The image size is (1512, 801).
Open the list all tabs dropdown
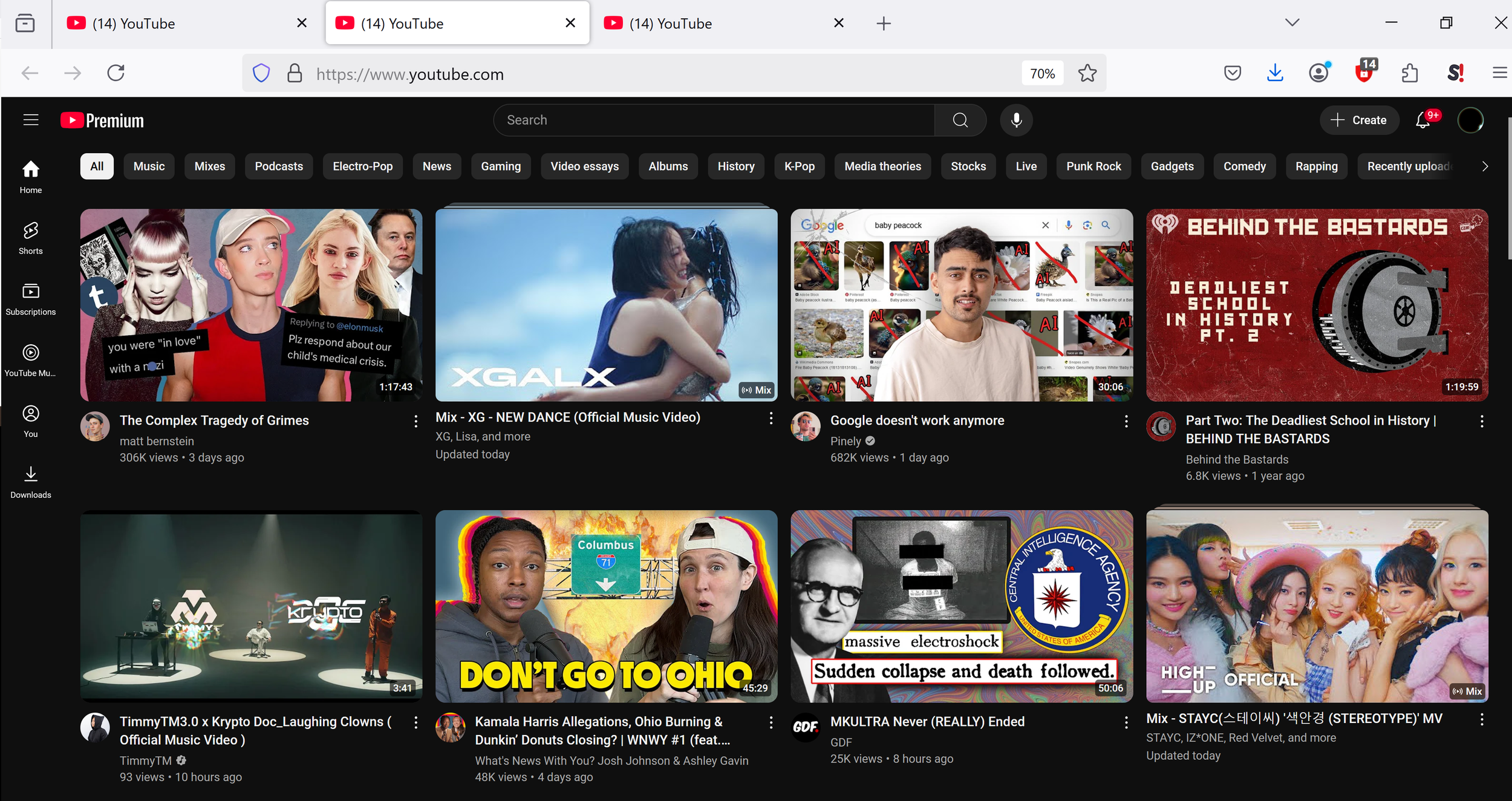[1292, 23]
